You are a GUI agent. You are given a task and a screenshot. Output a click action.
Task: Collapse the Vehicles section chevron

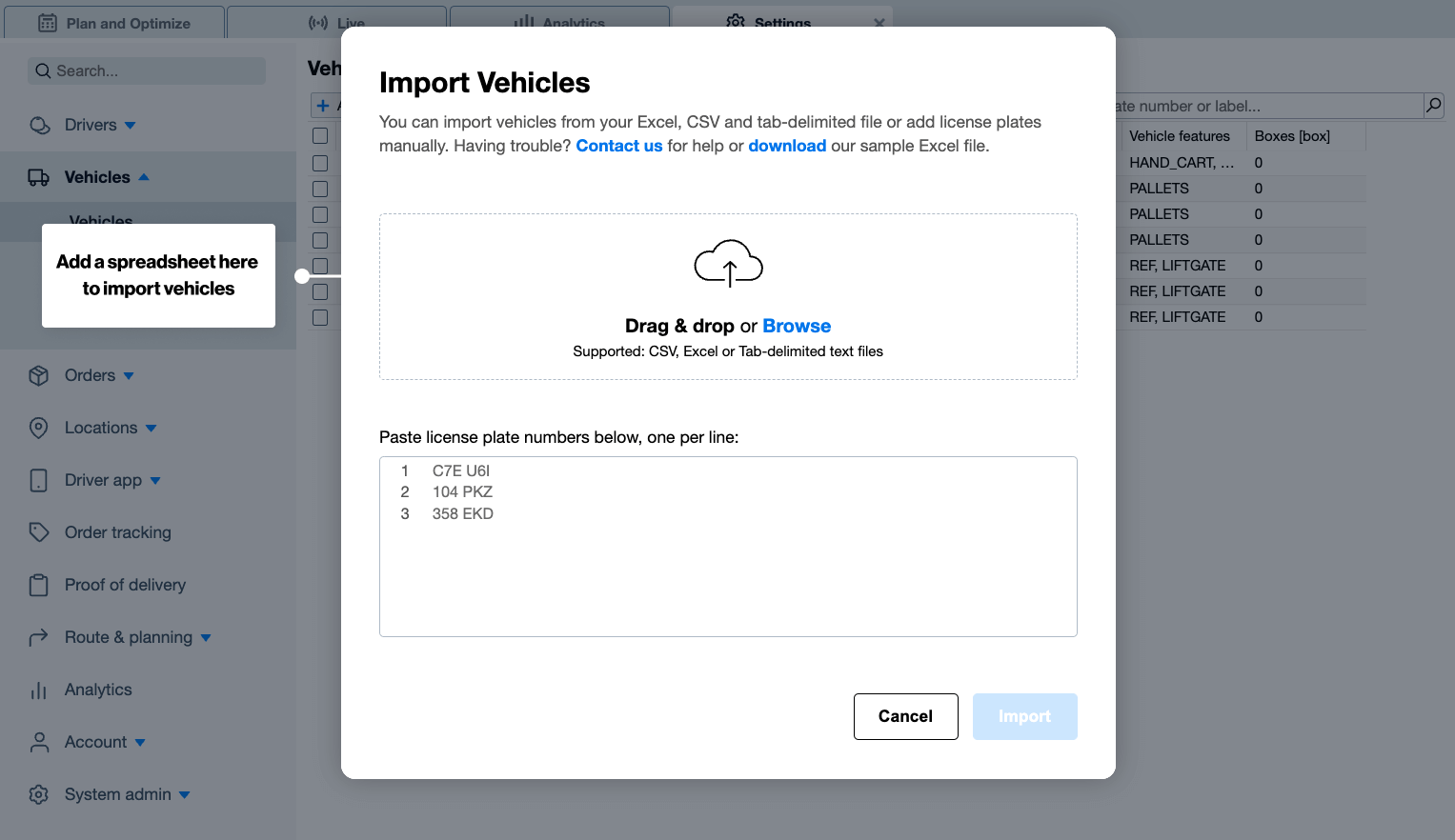(x=144, y=175)
